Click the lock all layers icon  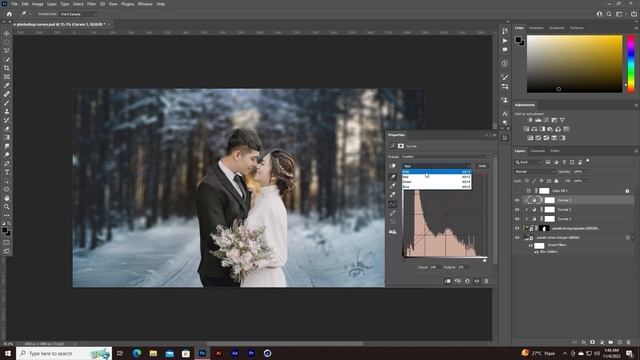pyautogui.click(x=556, y=180)
